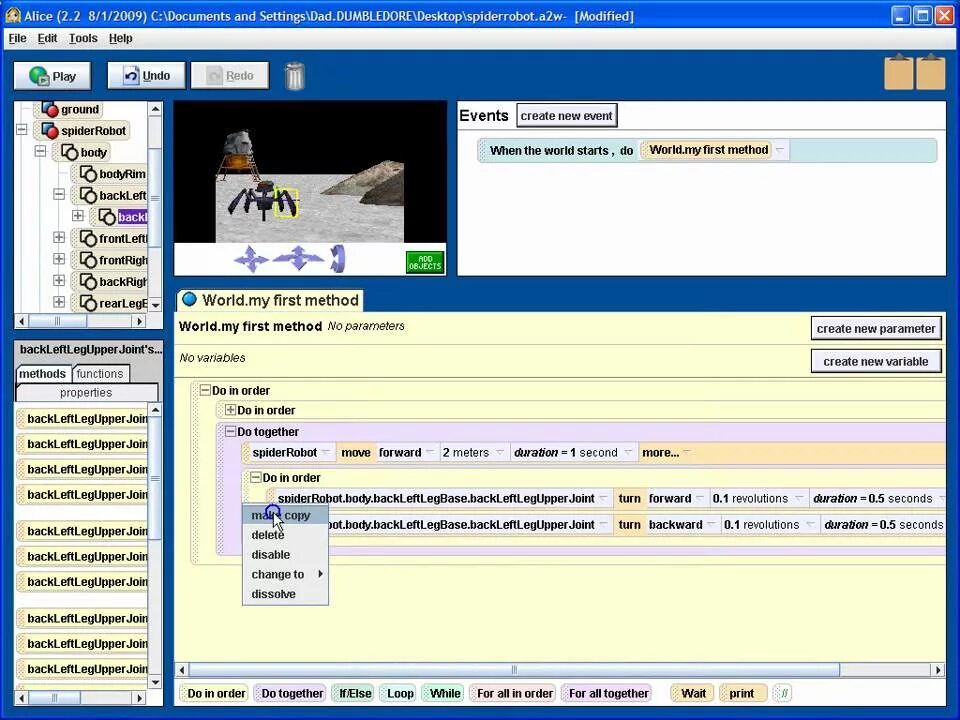Click create new variable button
960x720 pixels.
point(876,361)
